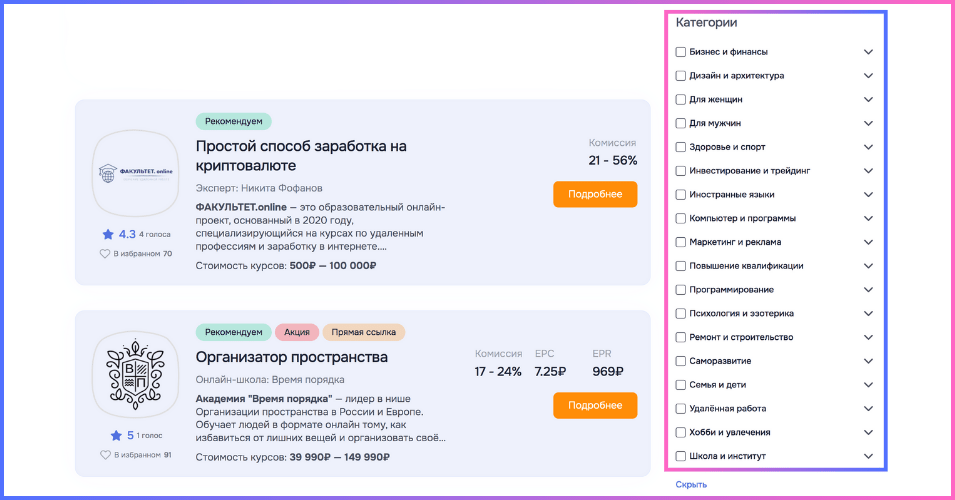Image resolution: width=955 pixels, height=500 pixels.
Task: Click "Эксперт: Никита Фофанов" text
Action: coord(259,188)
